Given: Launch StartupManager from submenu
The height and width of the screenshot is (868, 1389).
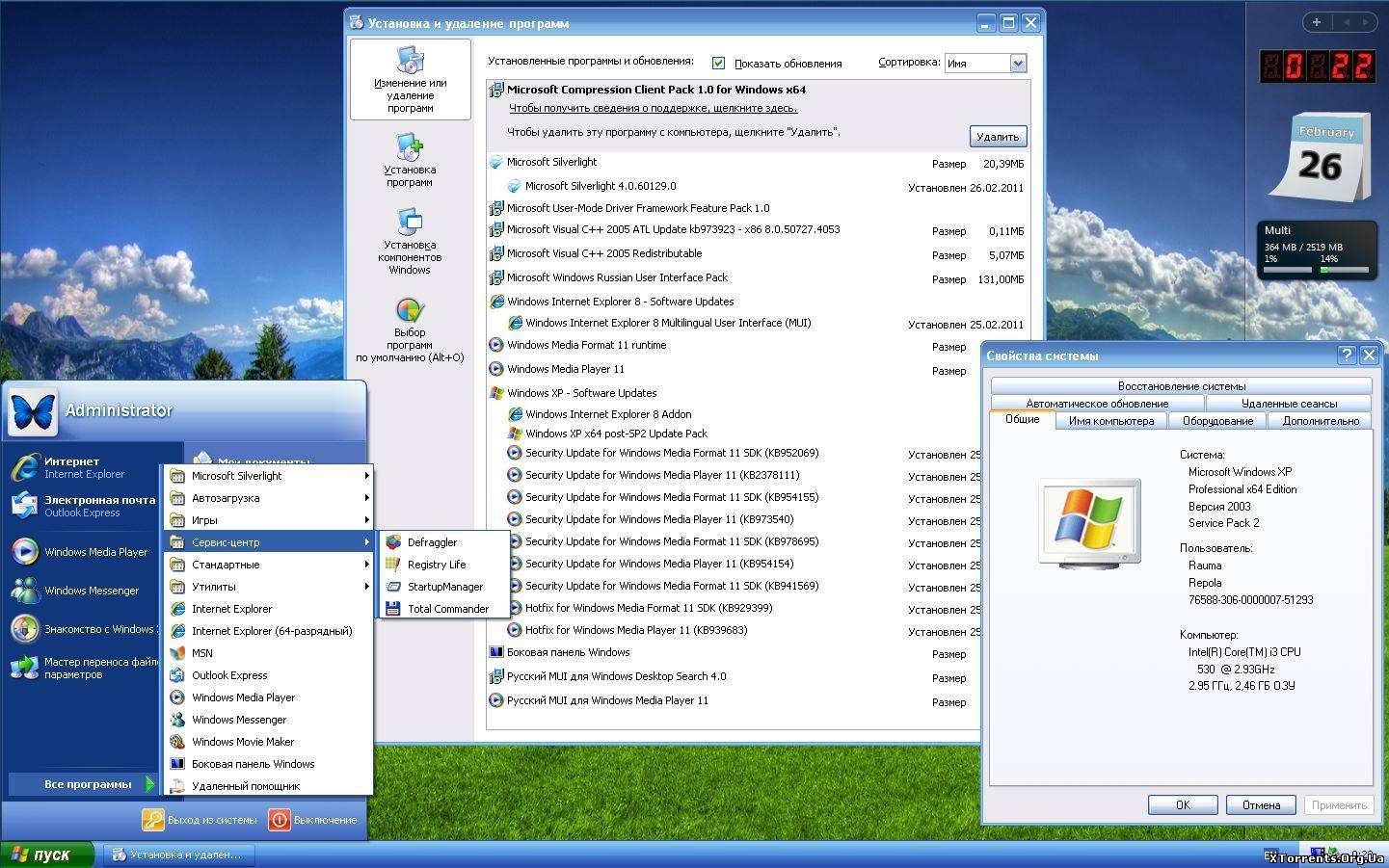Looking at the screenshot, I should (443, 587).
